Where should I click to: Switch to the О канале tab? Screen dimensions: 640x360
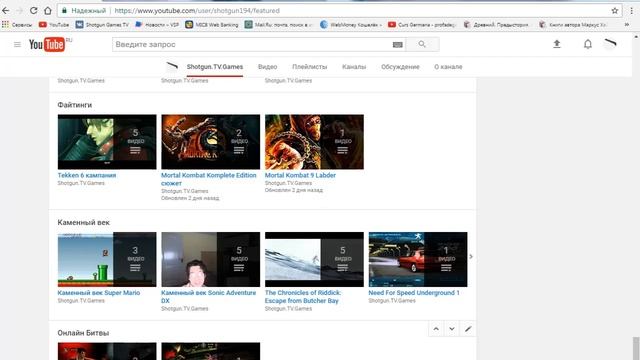[x=448, y=67]
